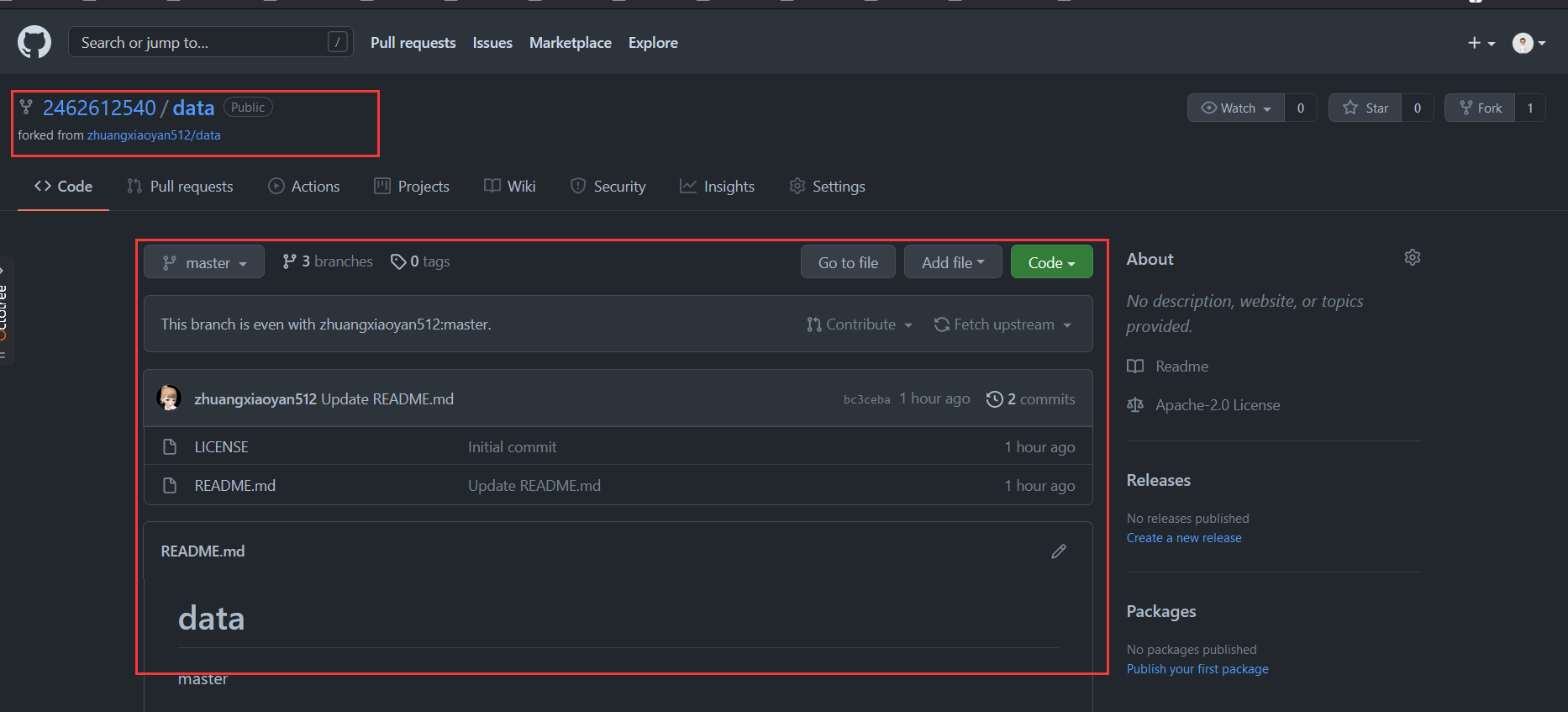
Task: Open the LICENSE file
Action: pyautogui.click(x=221, y=447)
